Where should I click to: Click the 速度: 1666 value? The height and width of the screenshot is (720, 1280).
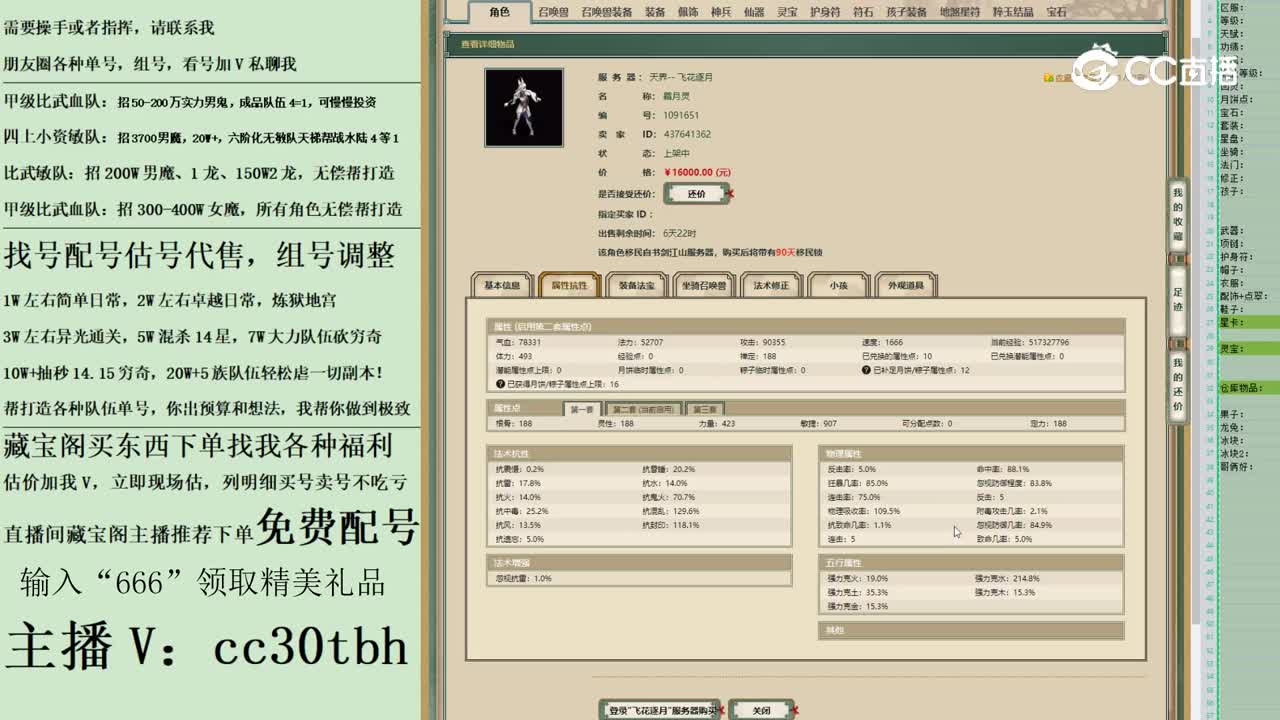pos(882,342)
